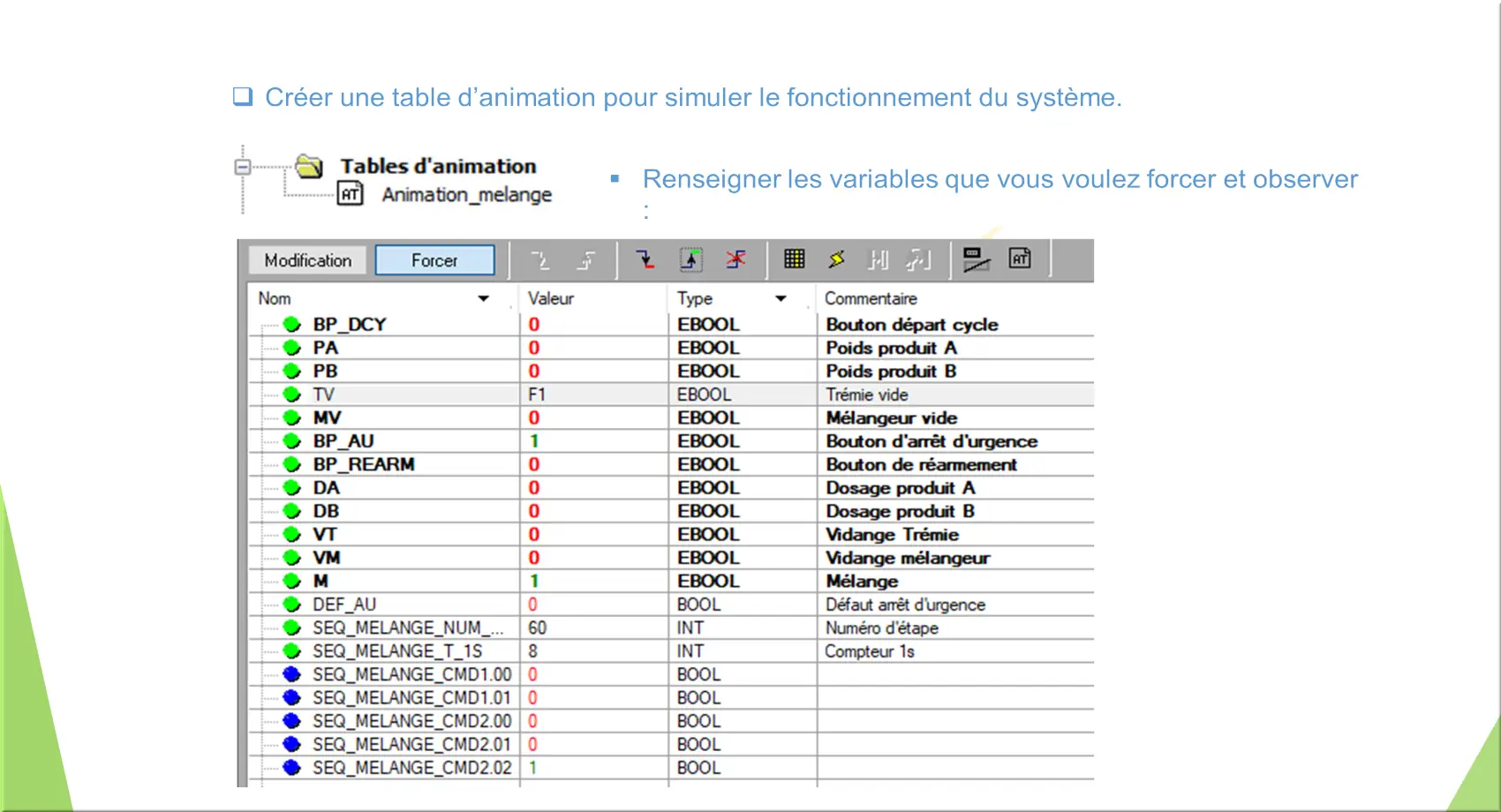Click comment 'Compteur 1s'
This screenshot has width=1501, height=812.
[870, 651]
